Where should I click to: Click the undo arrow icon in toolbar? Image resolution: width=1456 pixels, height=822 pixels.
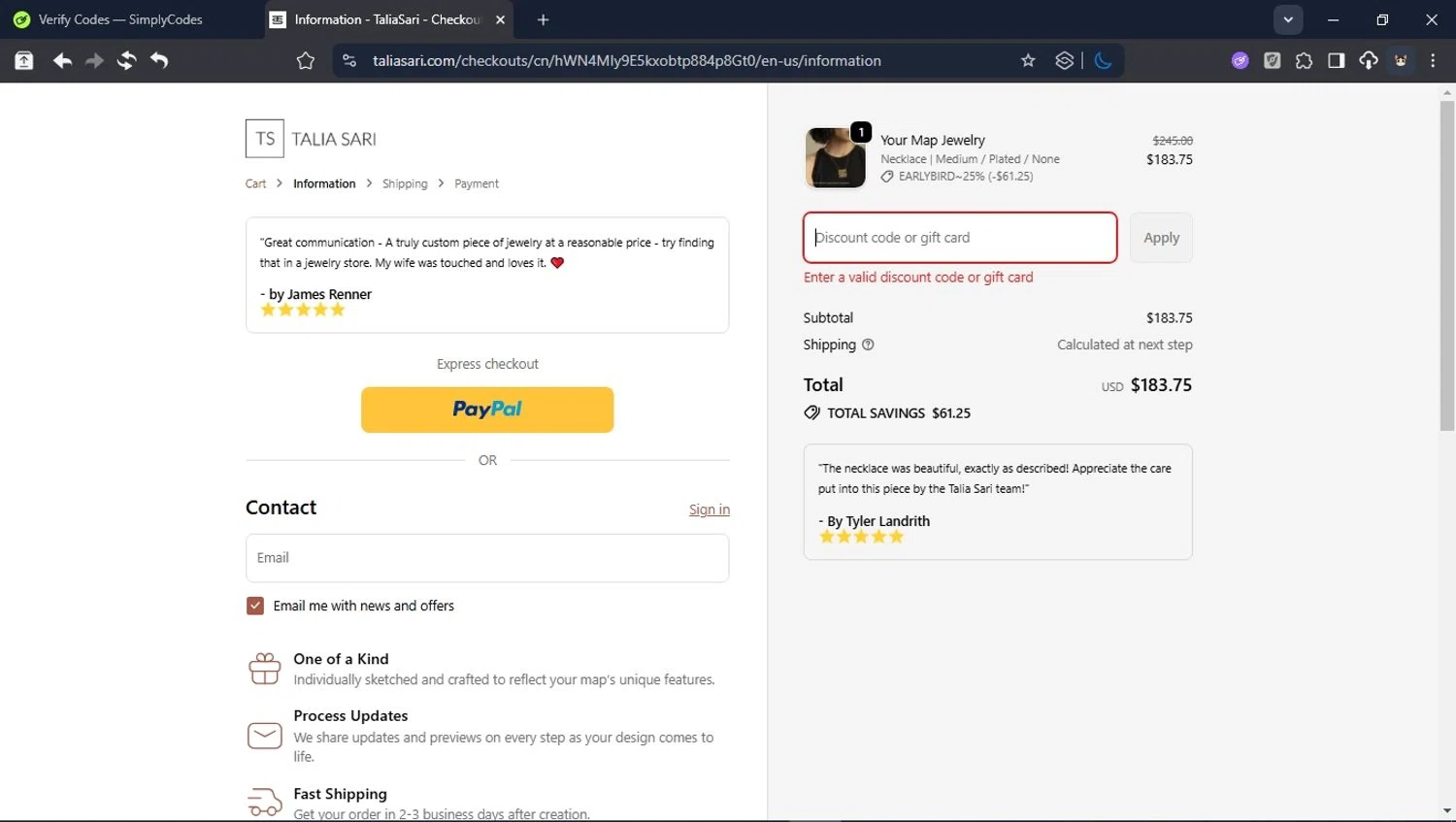(159, 60)
